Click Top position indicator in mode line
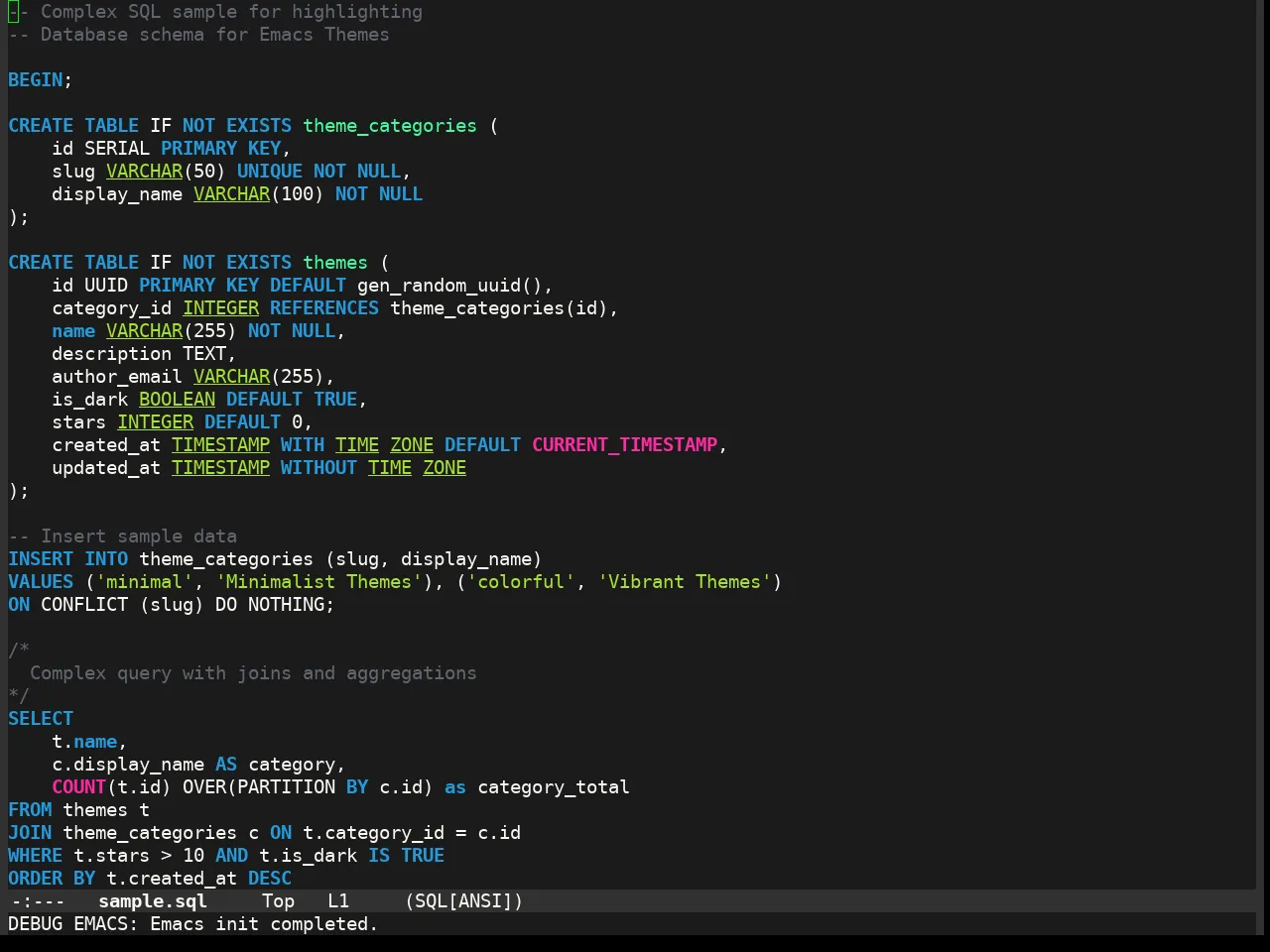This screenshot has height=952, width=1270. 278,901
